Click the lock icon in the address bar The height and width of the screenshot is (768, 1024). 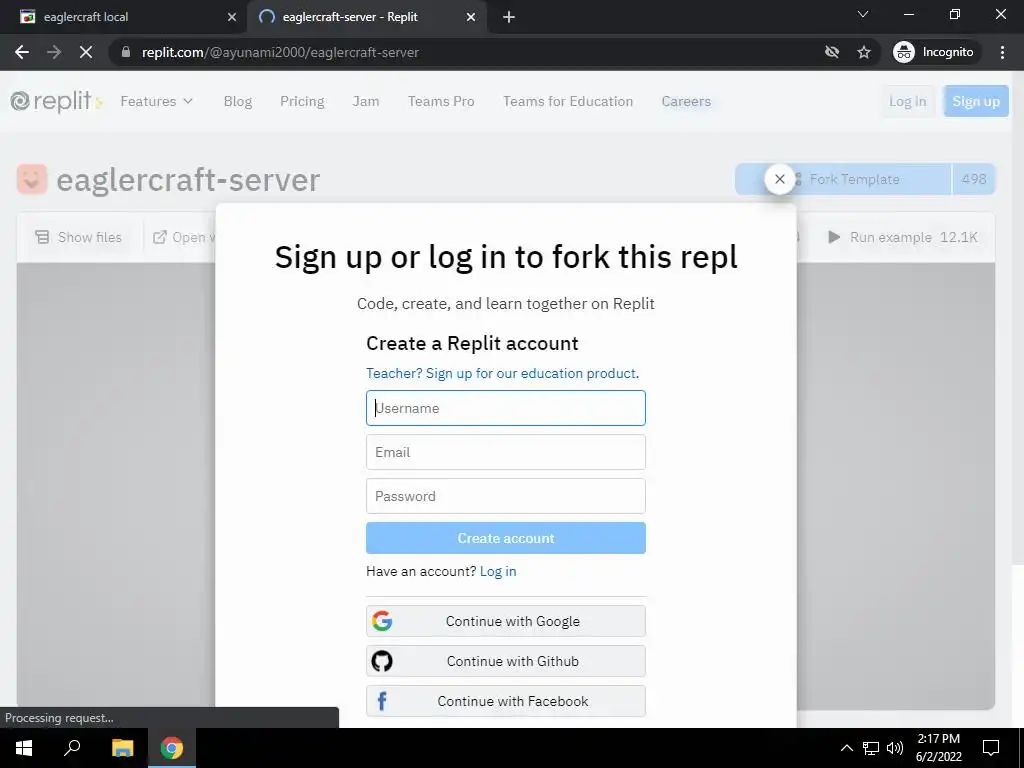[x=126, y=52]
